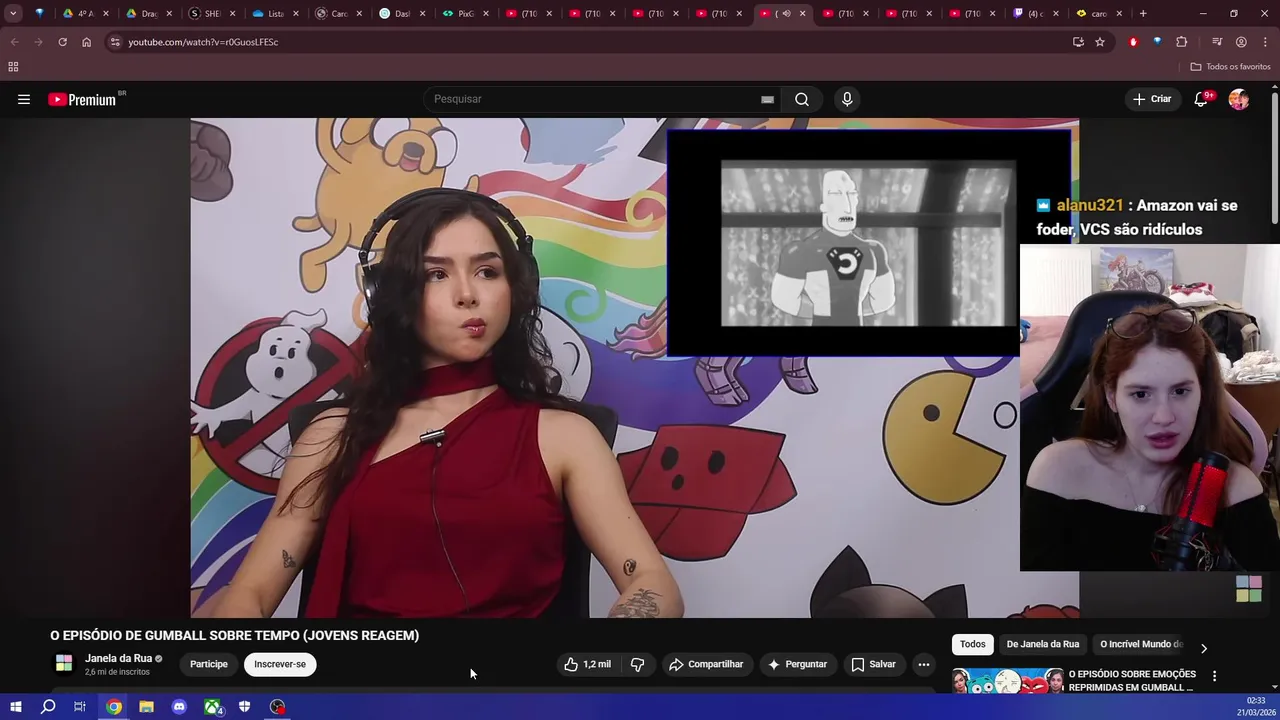The image size is (1280, 720).
Task: Open the Chrome tab search dropdown
Action: pyautogui.click(x=13, y=13)
